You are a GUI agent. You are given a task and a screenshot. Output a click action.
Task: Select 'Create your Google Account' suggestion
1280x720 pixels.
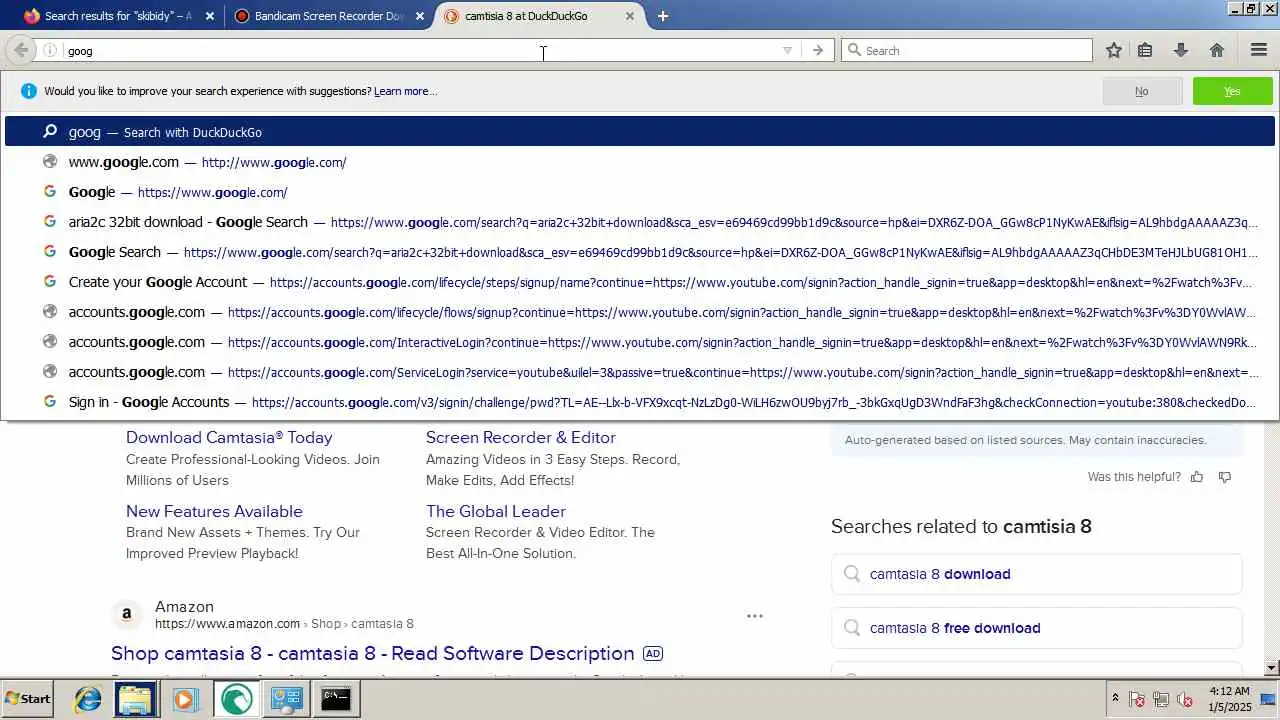[640, 282]
